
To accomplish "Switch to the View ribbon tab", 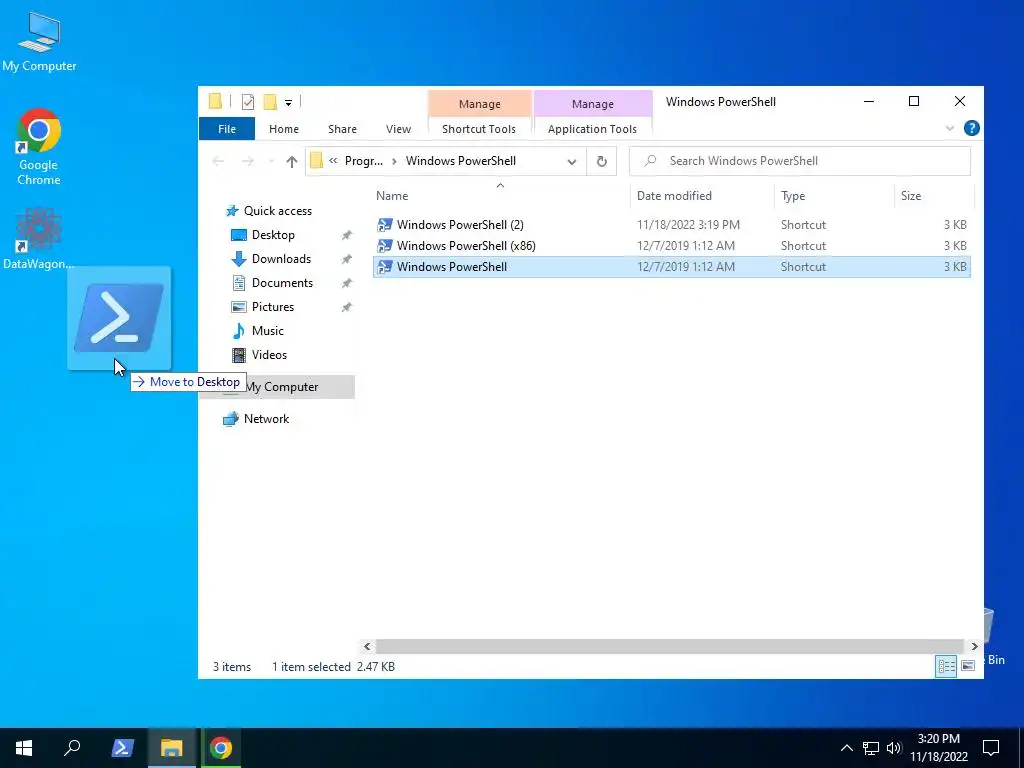I will tap(398, 129).
